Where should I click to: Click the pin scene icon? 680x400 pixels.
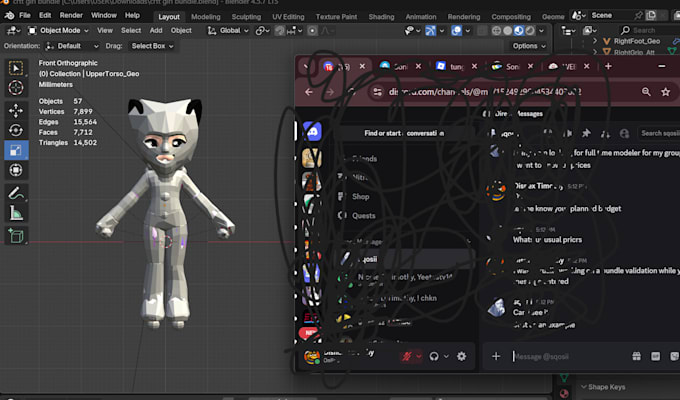coord(638,16)
